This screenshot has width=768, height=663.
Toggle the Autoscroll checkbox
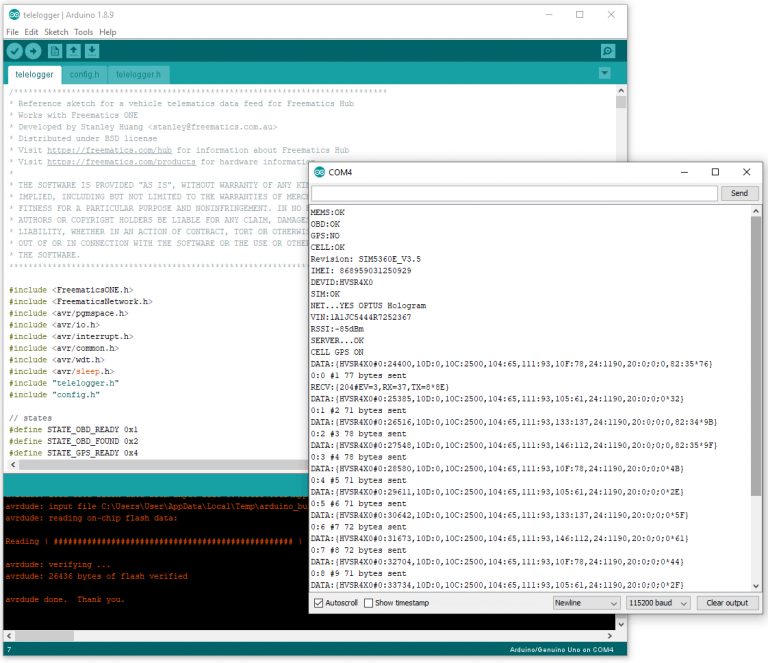click(x=319, y=603)
